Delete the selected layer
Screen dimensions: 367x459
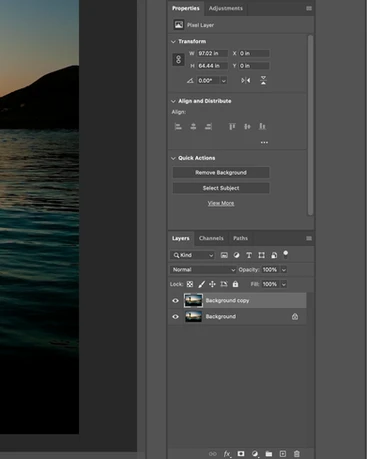coord(297,454)
